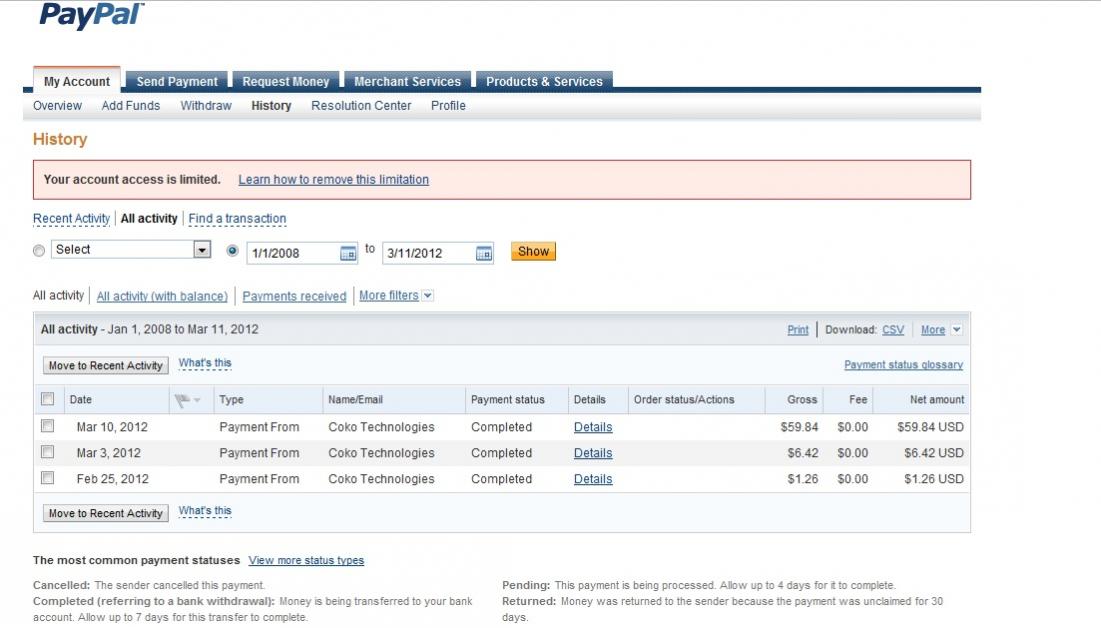The height and width of the screenshot is (628, 1101).
Task: Click the Net amount column header
Action: click(937, 399)
